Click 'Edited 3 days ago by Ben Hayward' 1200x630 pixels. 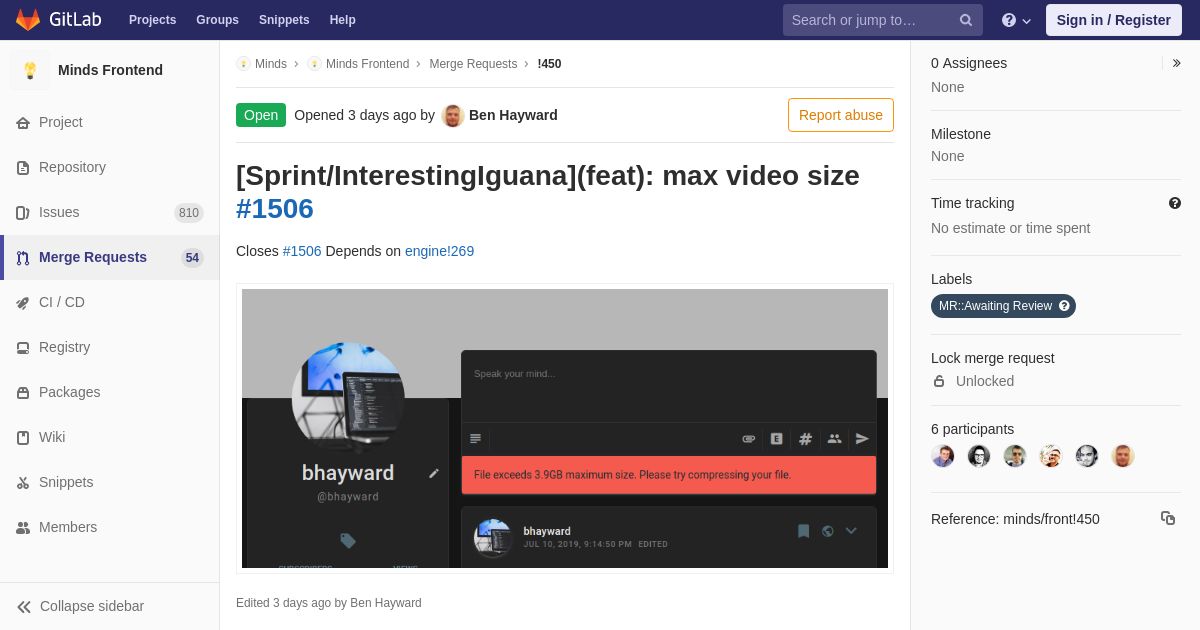[329, 603]
